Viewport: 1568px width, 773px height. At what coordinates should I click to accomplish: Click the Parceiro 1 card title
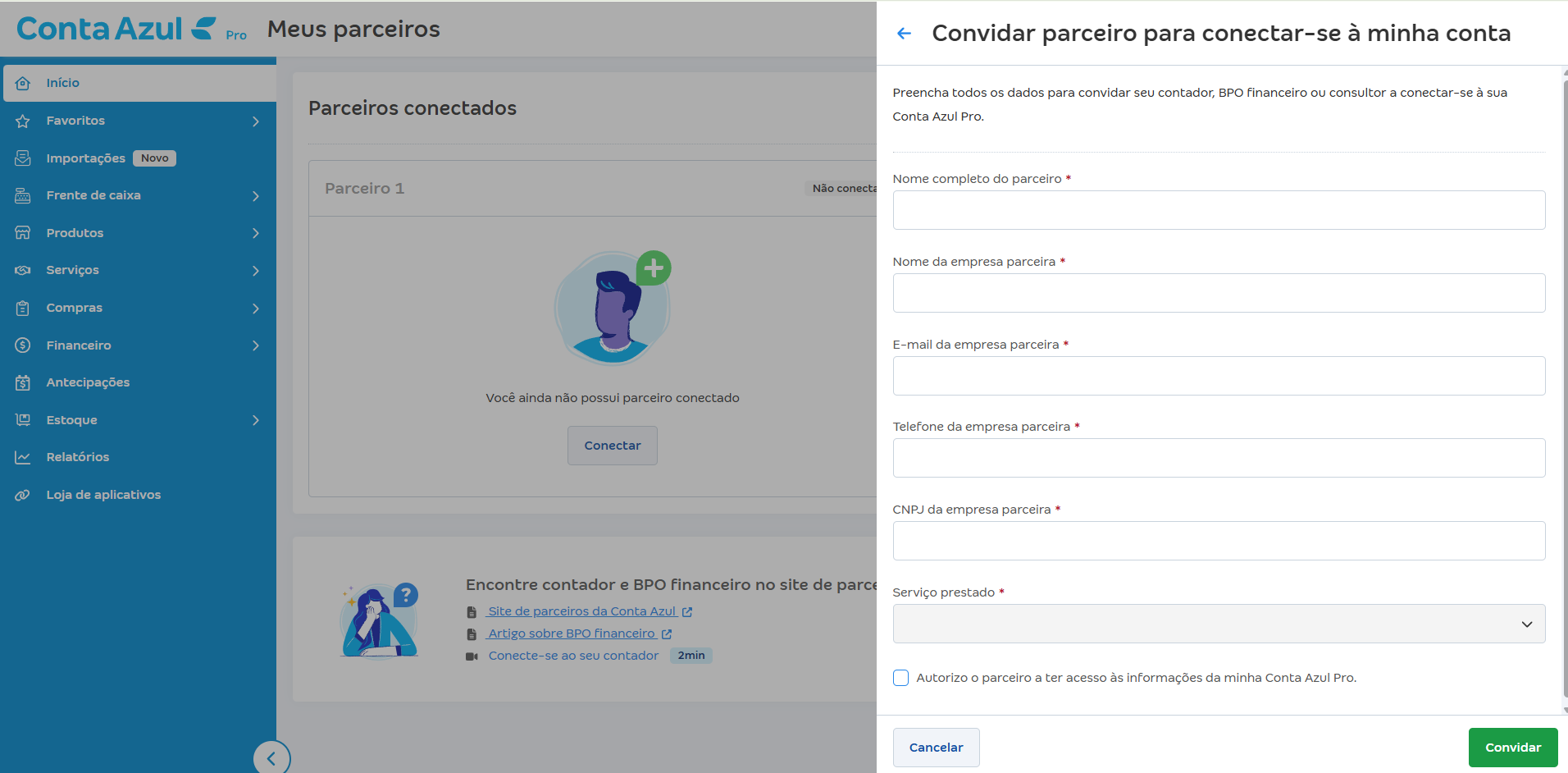coord(364,189)
